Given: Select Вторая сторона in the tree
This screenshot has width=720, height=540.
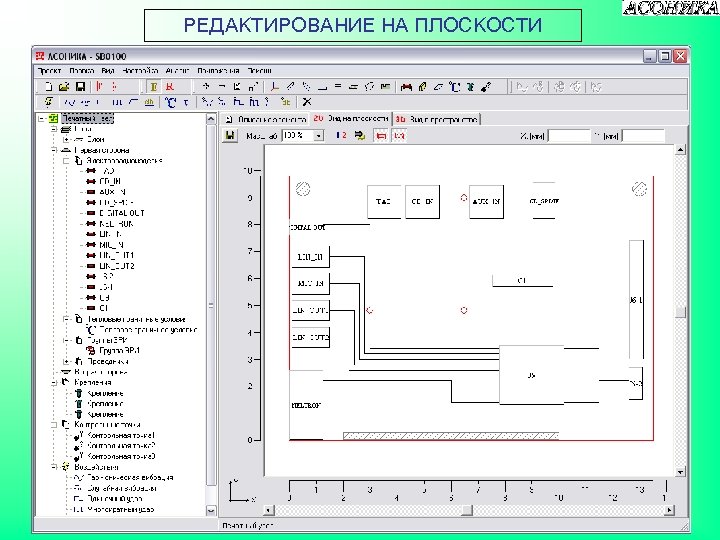Looking at the screenshot, I should point(101,372).
